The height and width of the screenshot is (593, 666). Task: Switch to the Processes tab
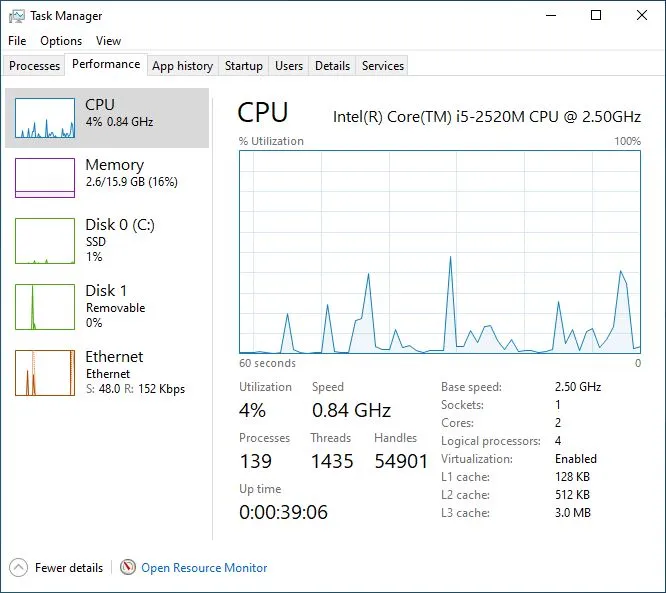click(x=34, y=66)
